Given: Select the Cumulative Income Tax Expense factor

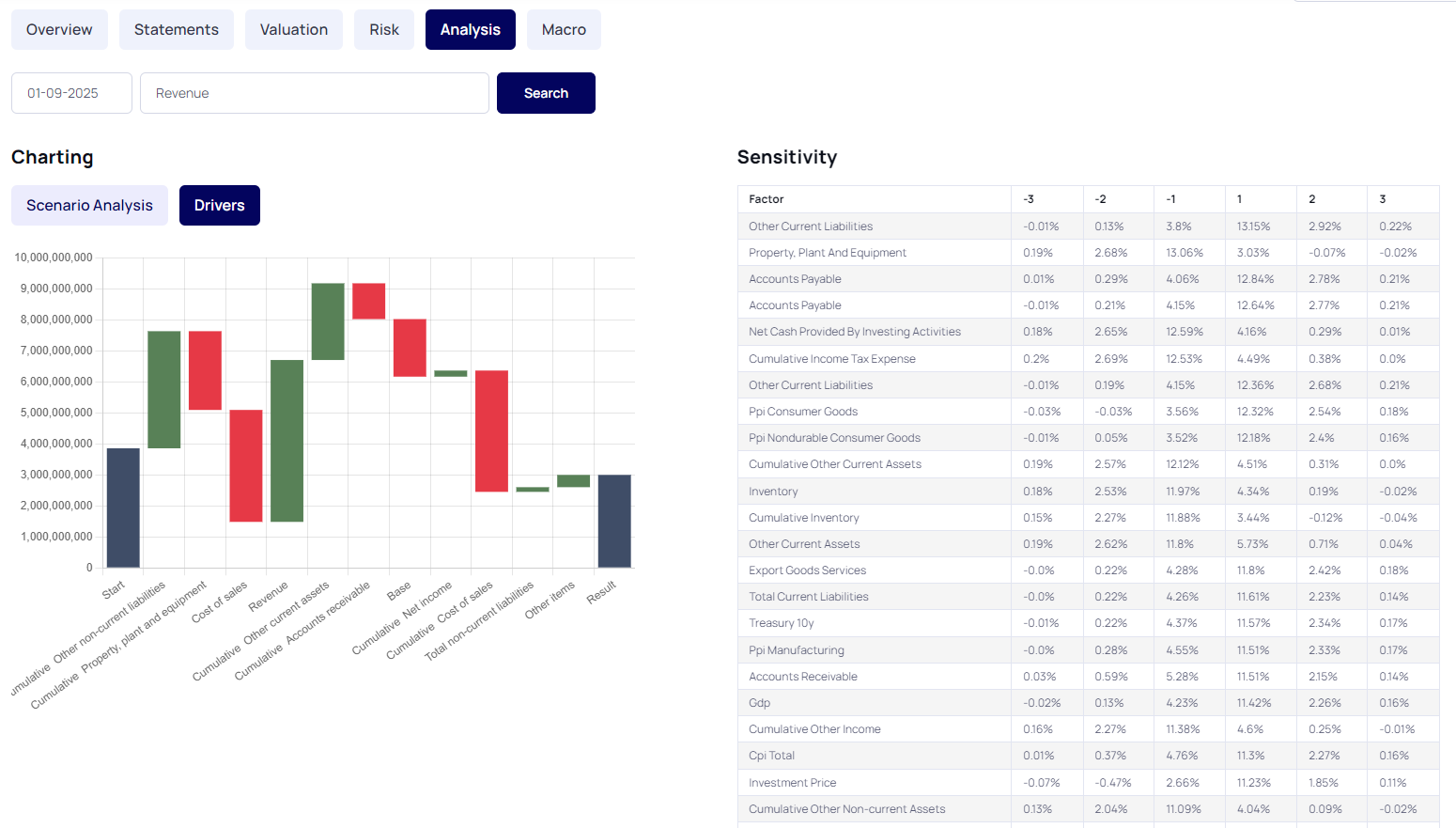Looking at the screenshot, I should point(832,359).
